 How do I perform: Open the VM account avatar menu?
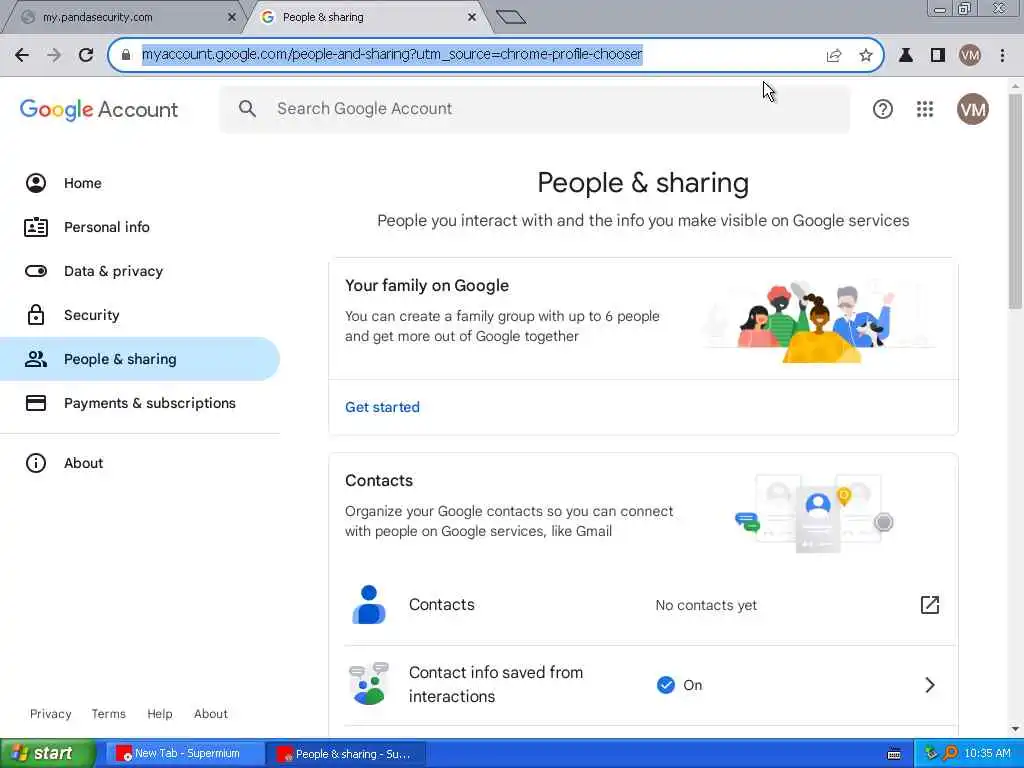972,109
